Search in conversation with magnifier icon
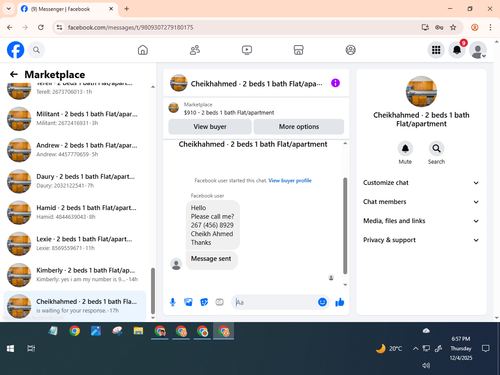Image resolution: width=500 pixels, height=375 pixels. pyautogui.click(x=436, y=148)
